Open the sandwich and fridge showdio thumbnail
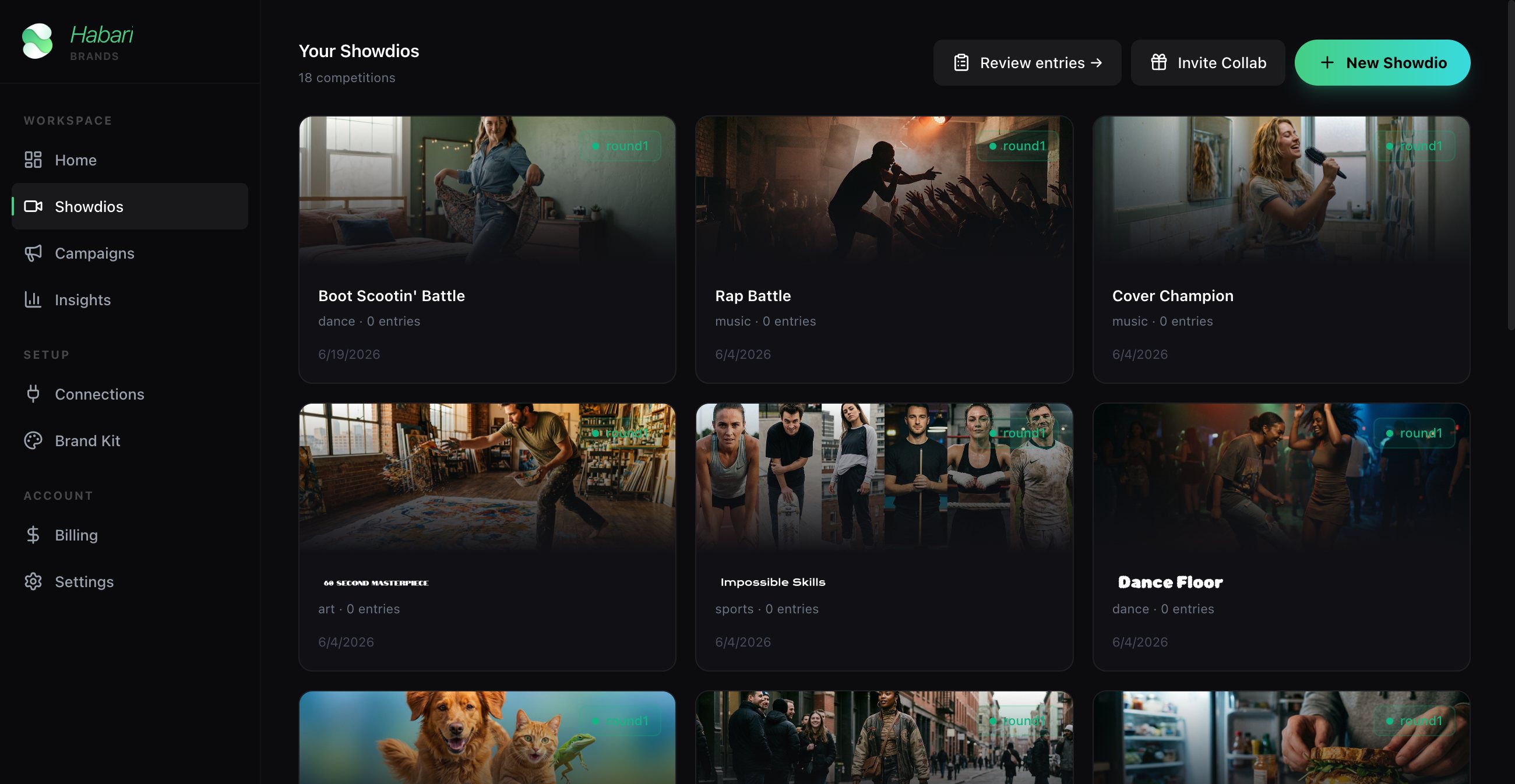The width and height of the screenshot is (1515, 784). 1281,737
